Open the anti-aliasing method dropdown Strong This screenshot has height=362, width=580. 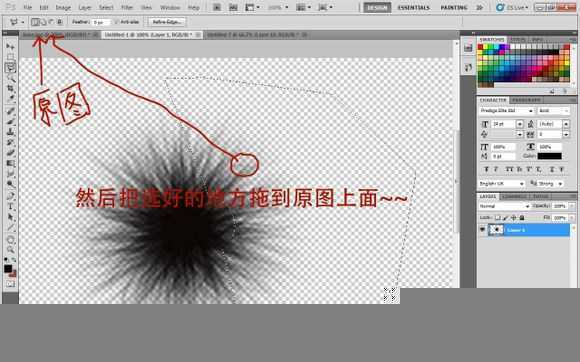(549, 183)
